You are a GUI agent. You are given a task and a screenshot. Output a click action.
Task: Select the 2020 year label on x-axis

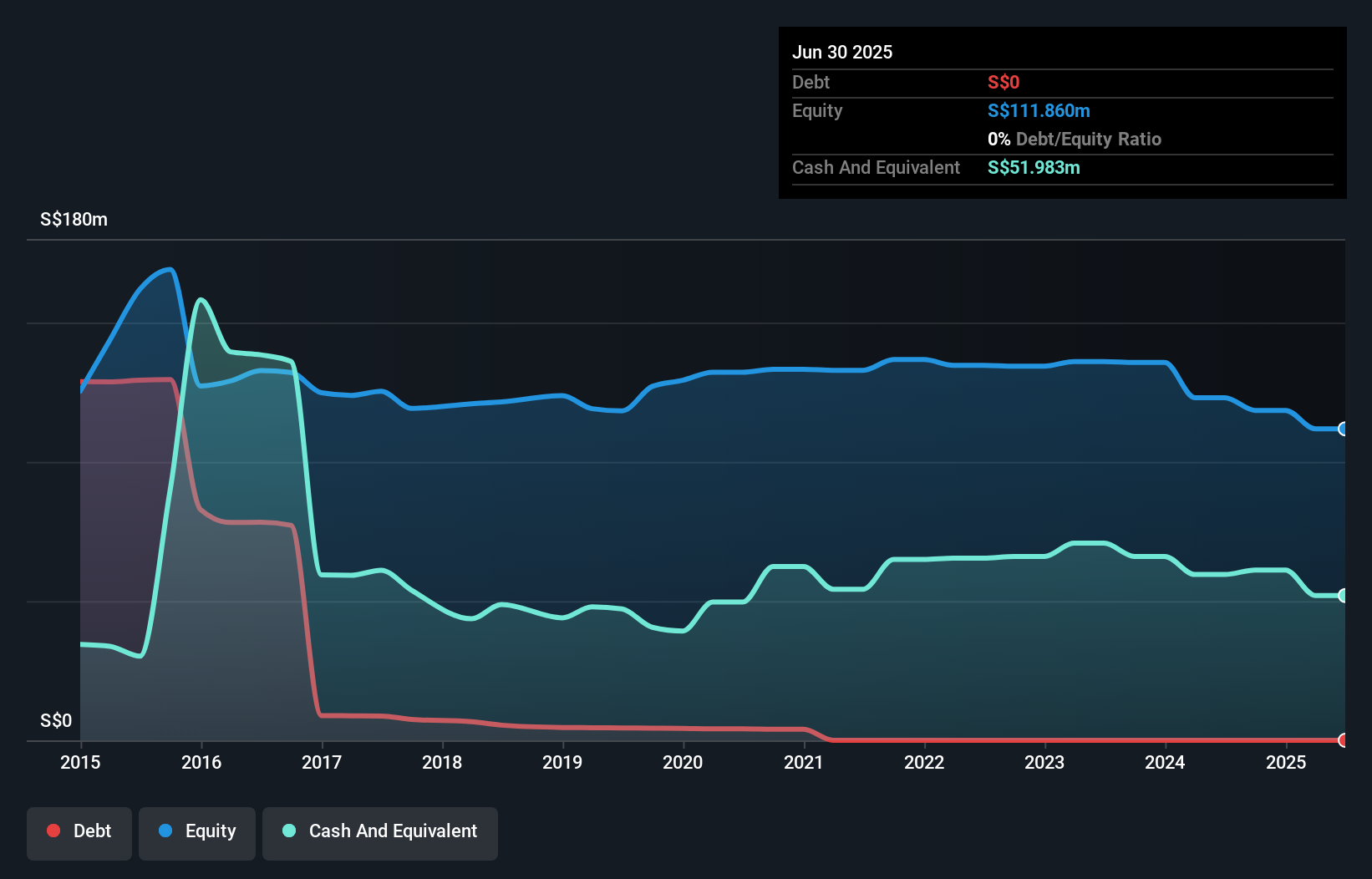click(683, 762)
